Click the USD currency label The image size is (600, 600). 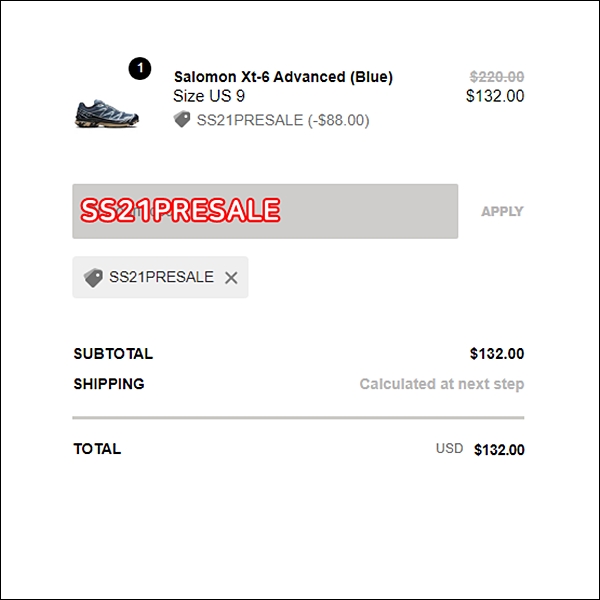[x=449, y=448]
